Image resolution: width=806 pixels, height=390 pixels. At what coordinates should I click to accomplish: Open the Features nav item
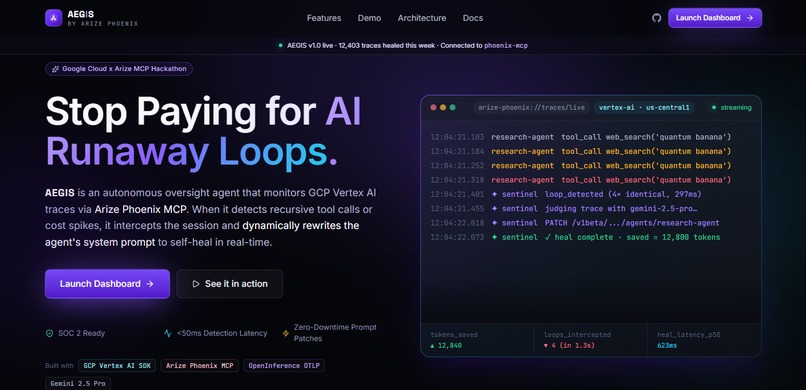click(324, 18)
